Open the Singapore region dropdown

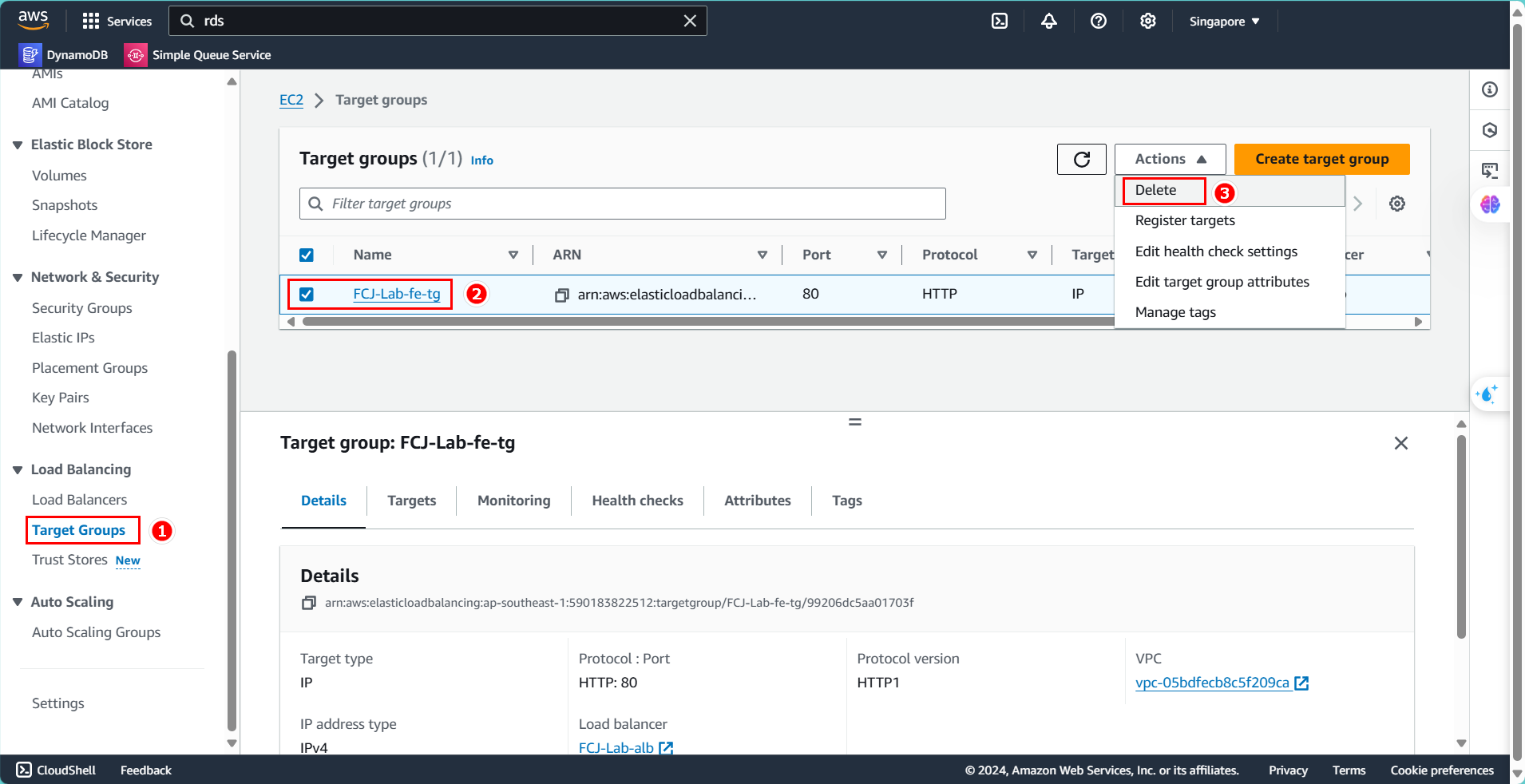tap(1224, 22)
